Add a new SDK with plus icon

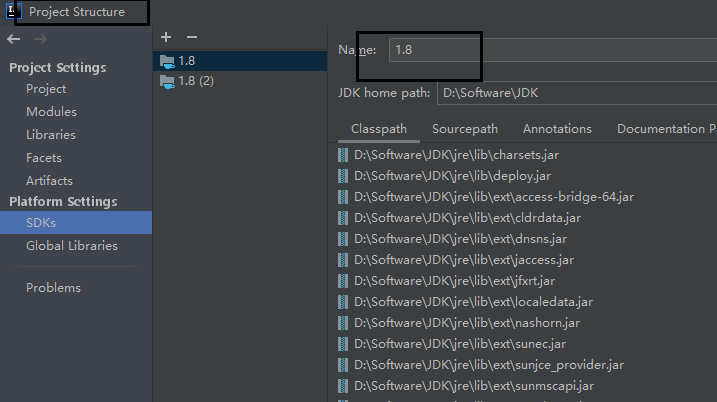[x=166, y=37]
